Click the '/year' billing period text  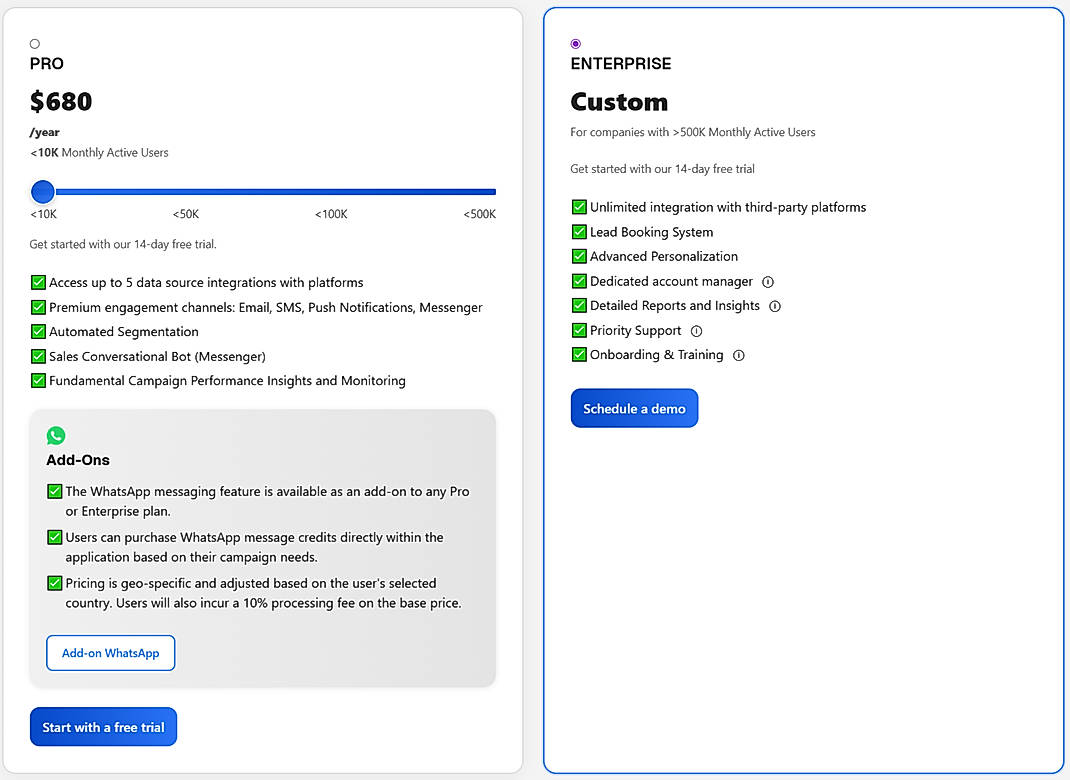click(x=44, y=132)
